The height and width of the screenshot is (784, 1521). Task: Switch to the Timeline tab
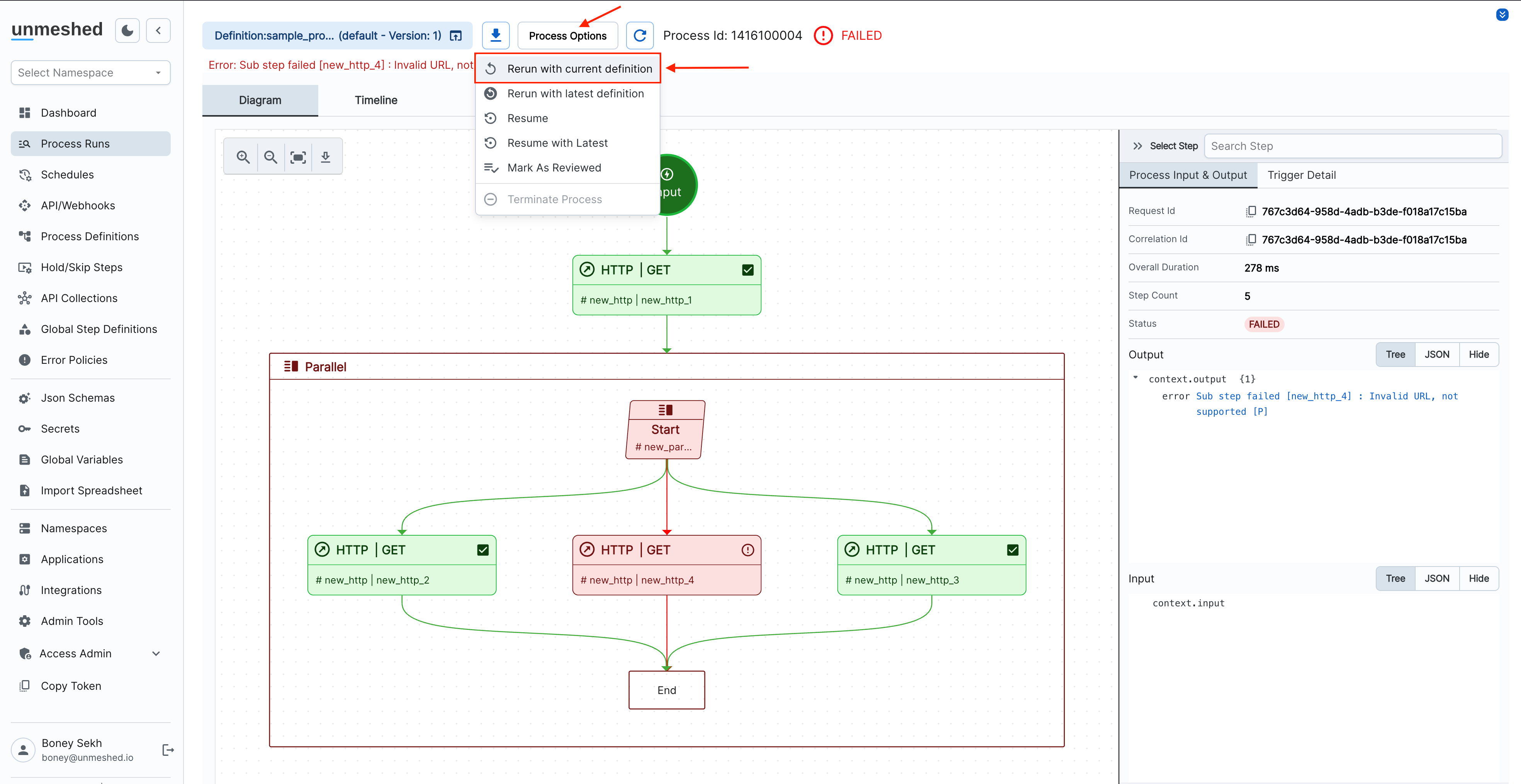click(375, 100)
